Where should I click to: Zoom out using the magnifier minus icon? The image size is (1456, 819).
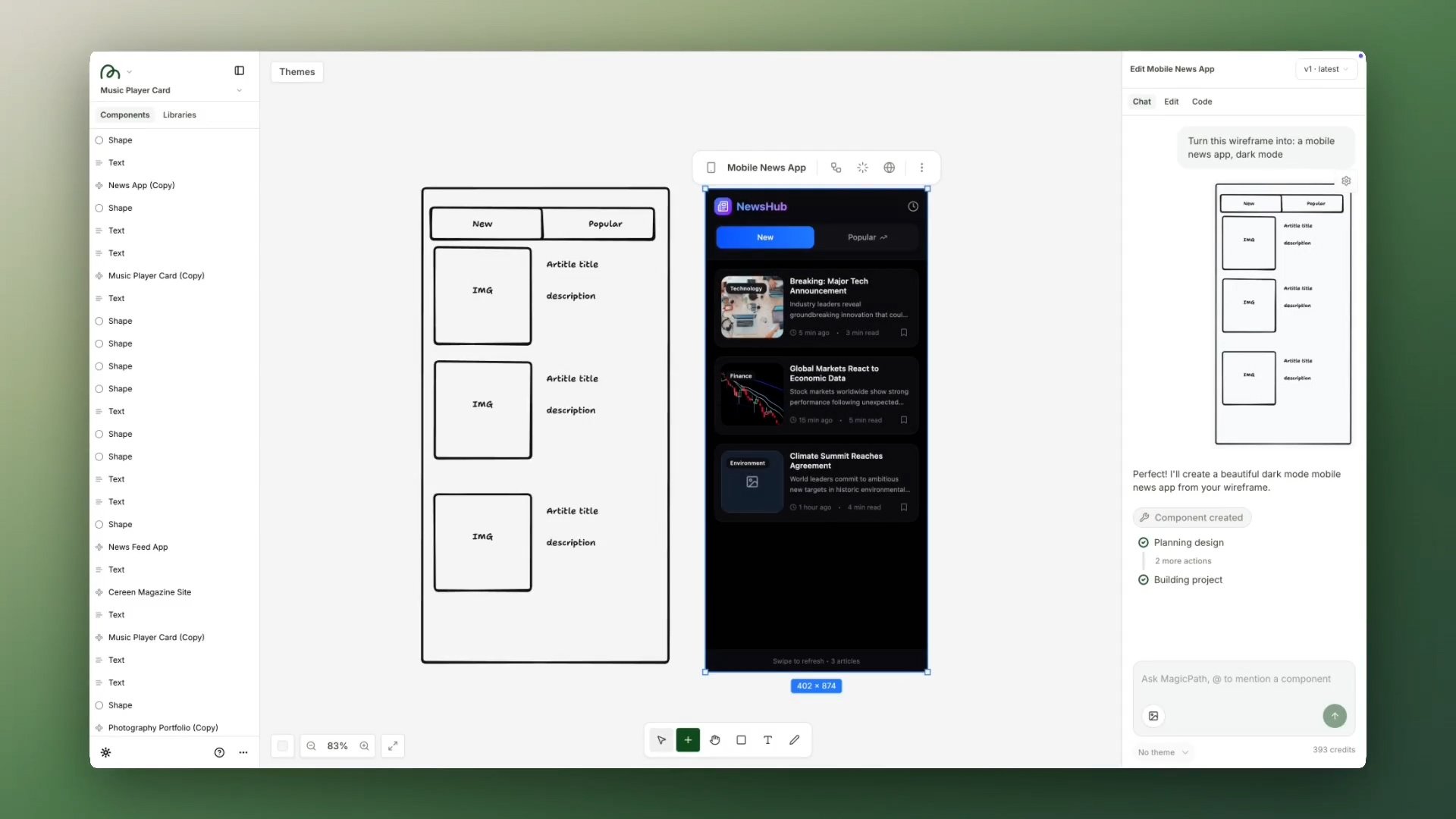click(x=311, y=745)
